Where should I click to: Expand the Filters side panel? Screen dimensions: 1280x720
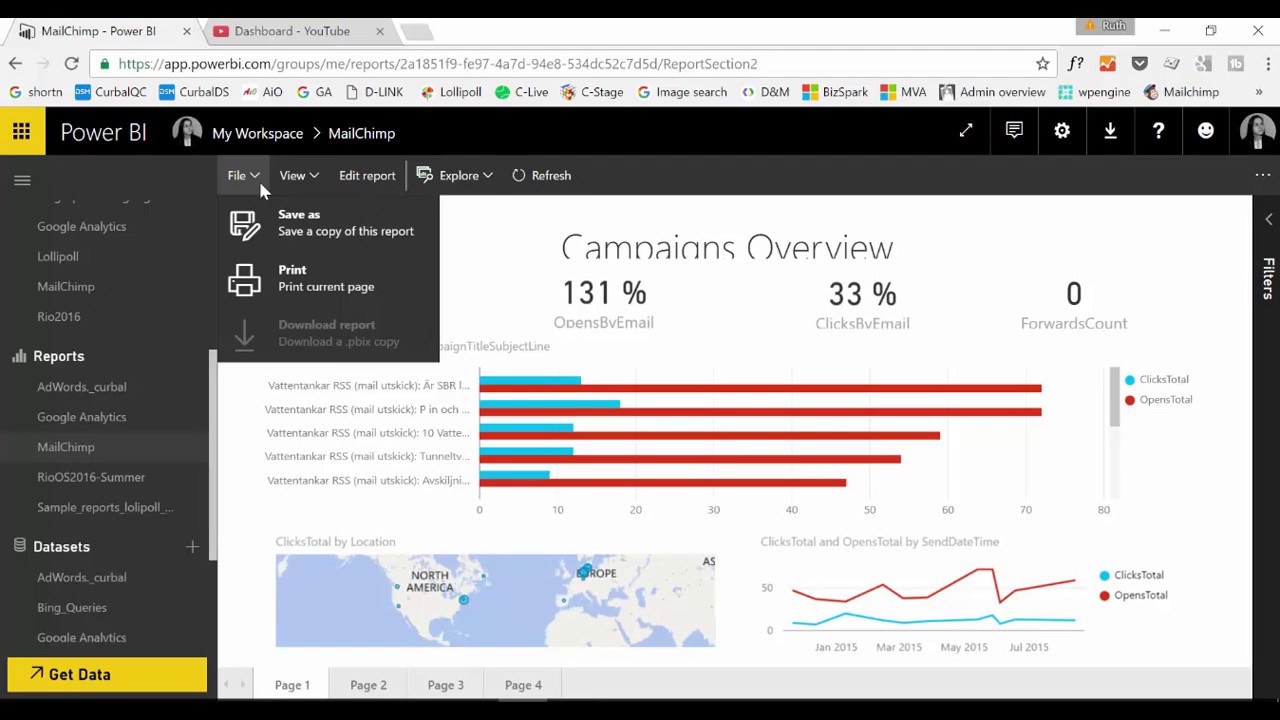pos(1268,278)
